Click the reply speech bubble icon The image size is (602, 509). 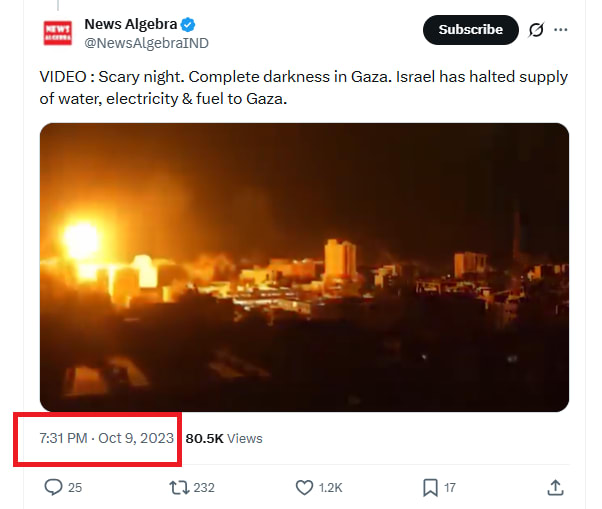[x=54, y=488]
